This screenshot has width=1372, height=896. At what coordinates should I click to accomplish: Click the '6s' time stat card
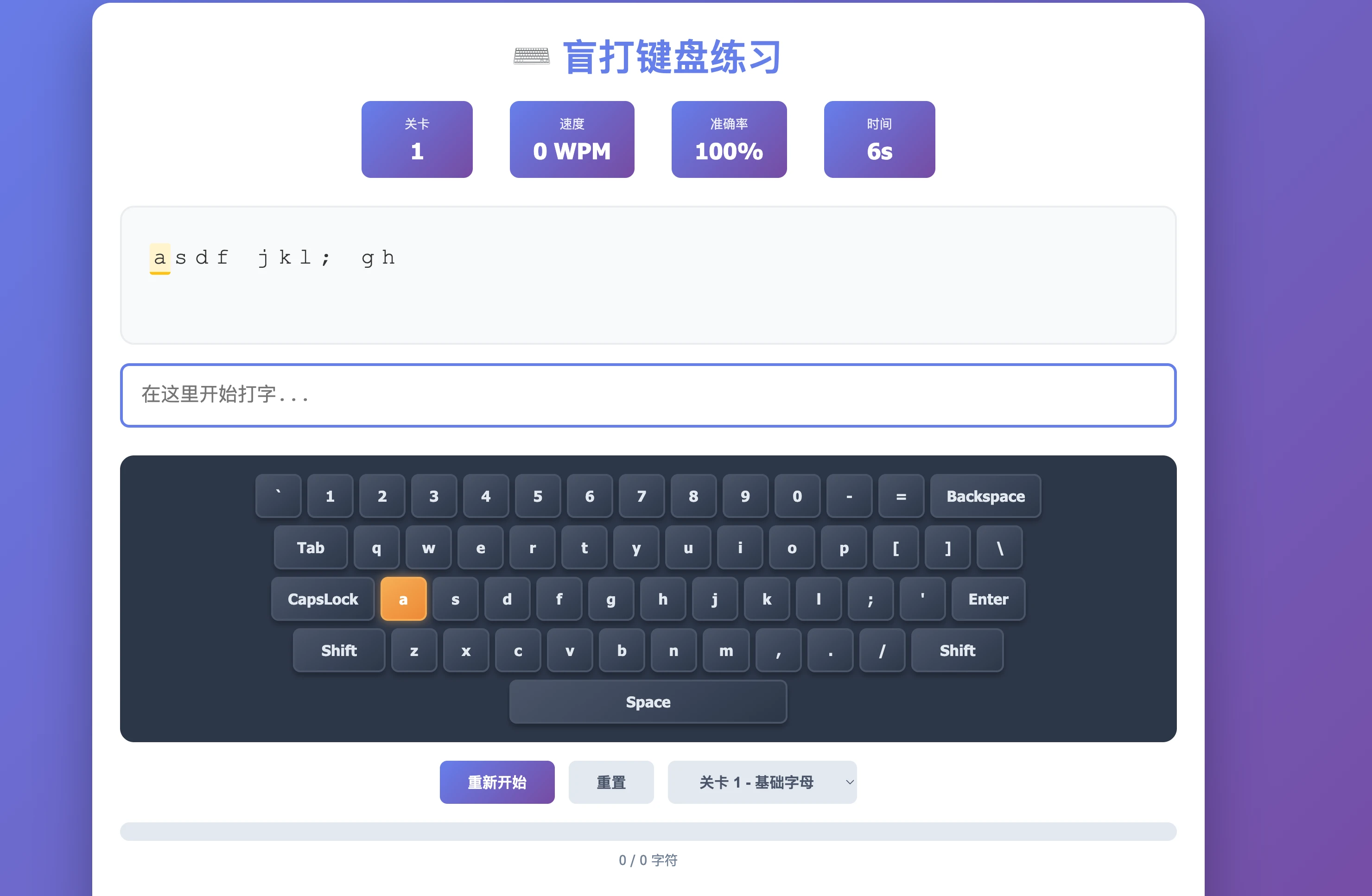[880, 139]
